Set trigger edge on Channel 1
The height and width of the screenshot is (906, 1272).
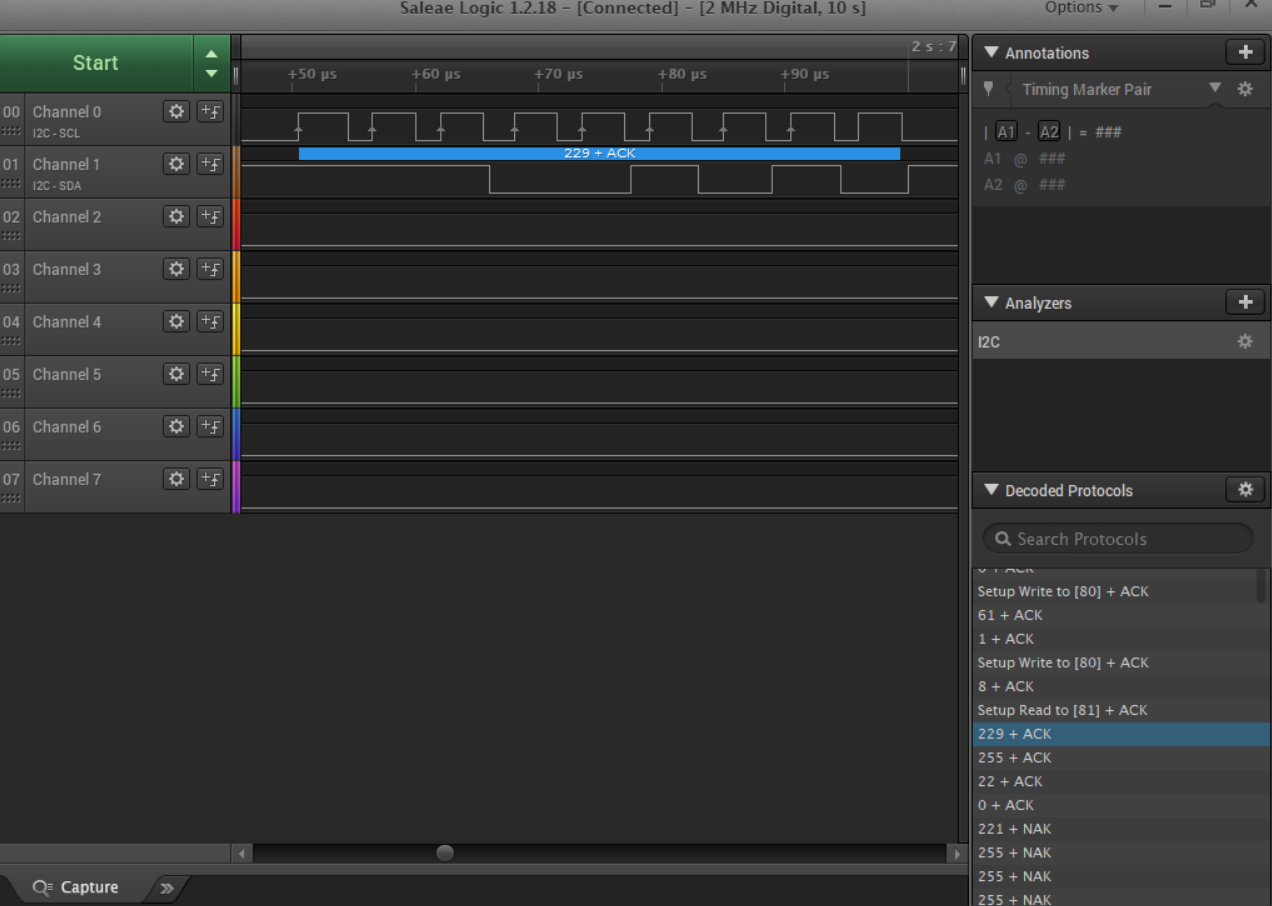[210, 163]
